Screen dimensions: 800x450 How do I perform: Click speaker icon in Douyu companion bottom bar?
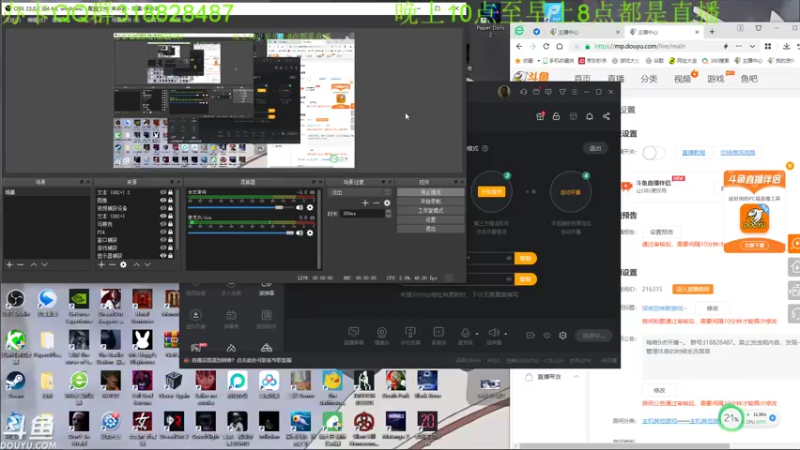coord(493,333)
